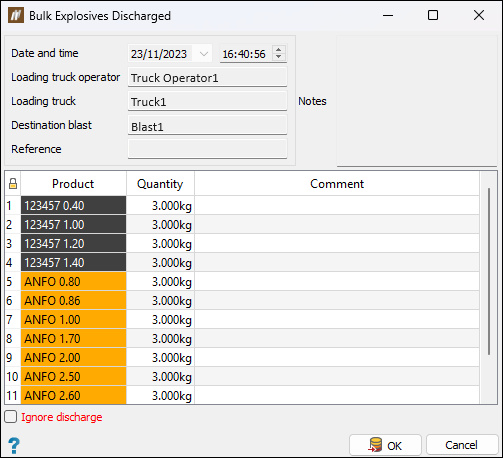This screenshot has height=458, width=503.
Task: Click the Reference input field
Action: [207, 149]
